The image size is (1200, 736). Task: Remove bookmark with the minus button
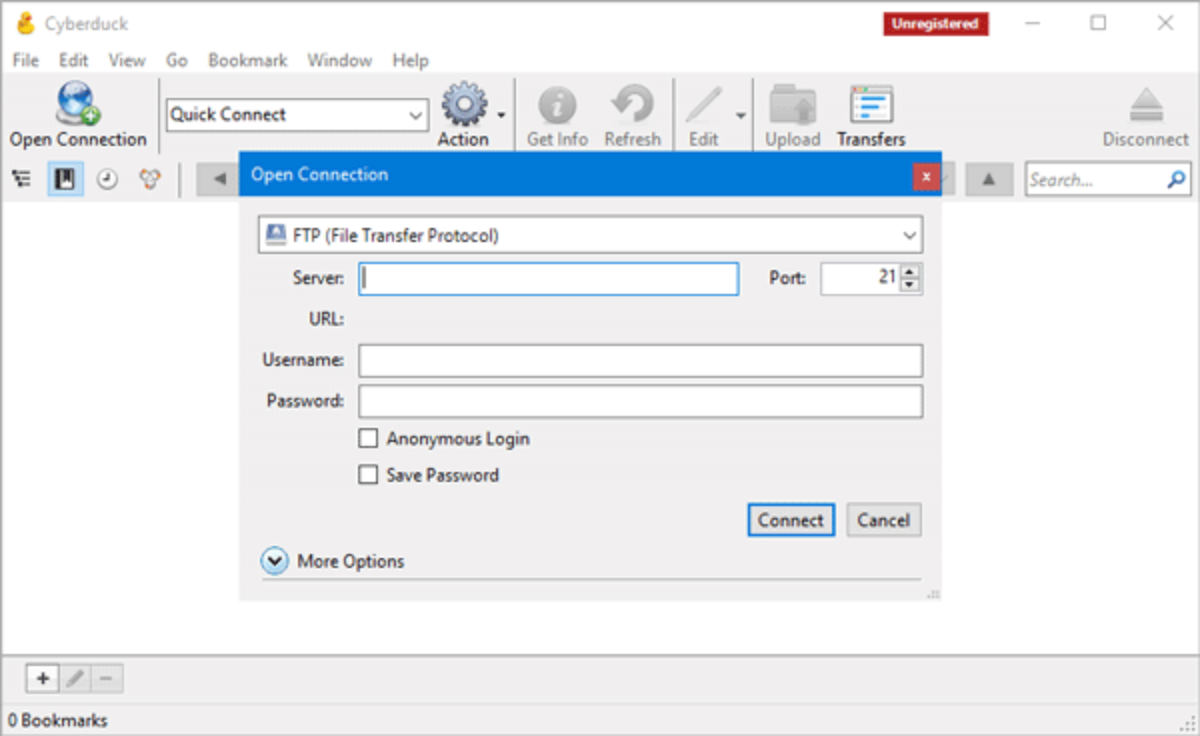106,679
